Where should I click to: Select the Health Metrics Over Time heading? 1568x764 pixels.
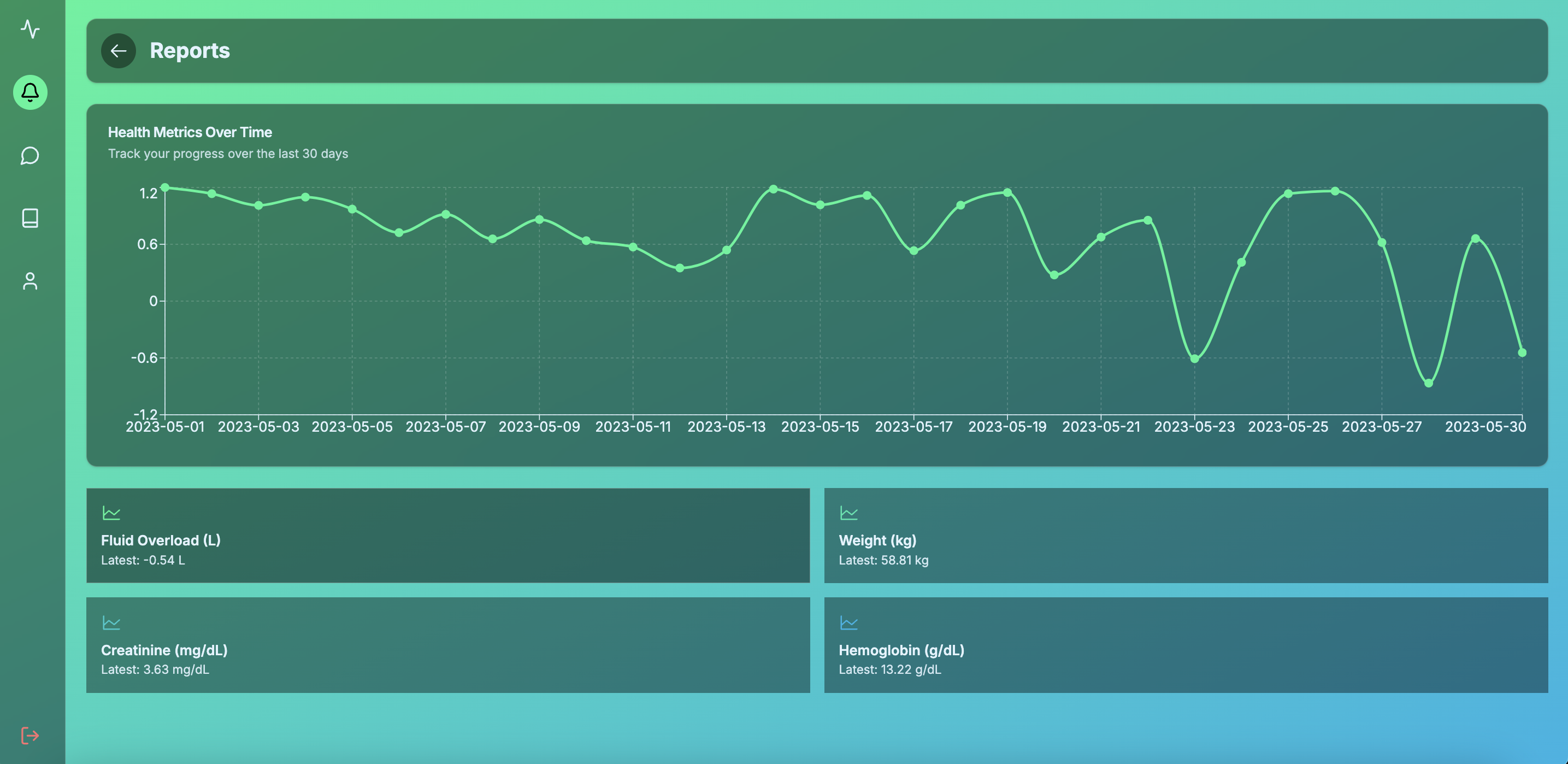pos(190,132)
